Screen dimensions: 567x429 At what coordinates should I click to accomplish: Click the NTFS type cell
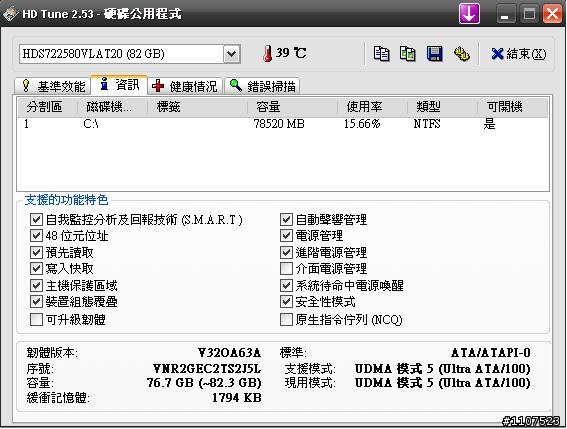427,124
